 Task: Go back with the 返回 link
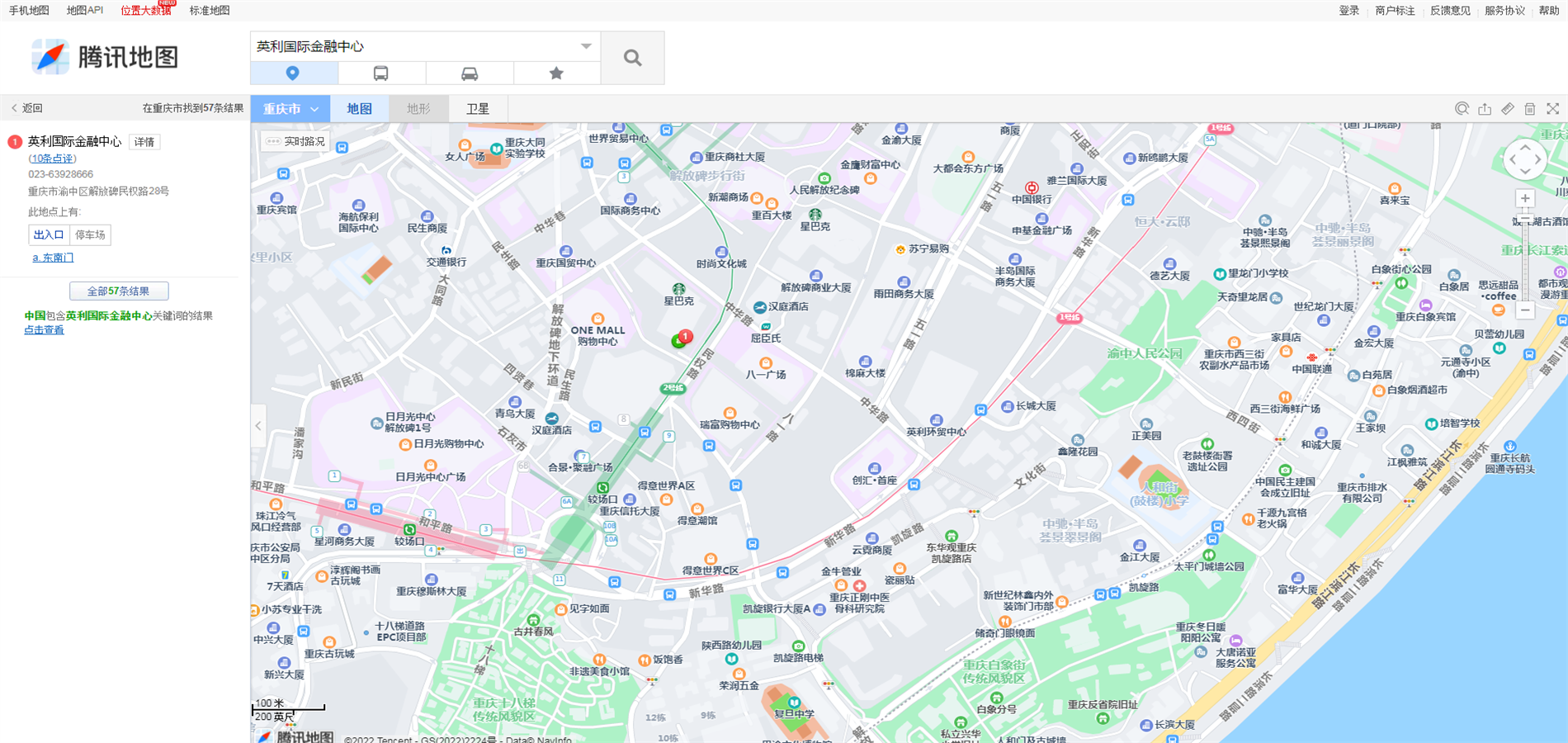(26, 108)
